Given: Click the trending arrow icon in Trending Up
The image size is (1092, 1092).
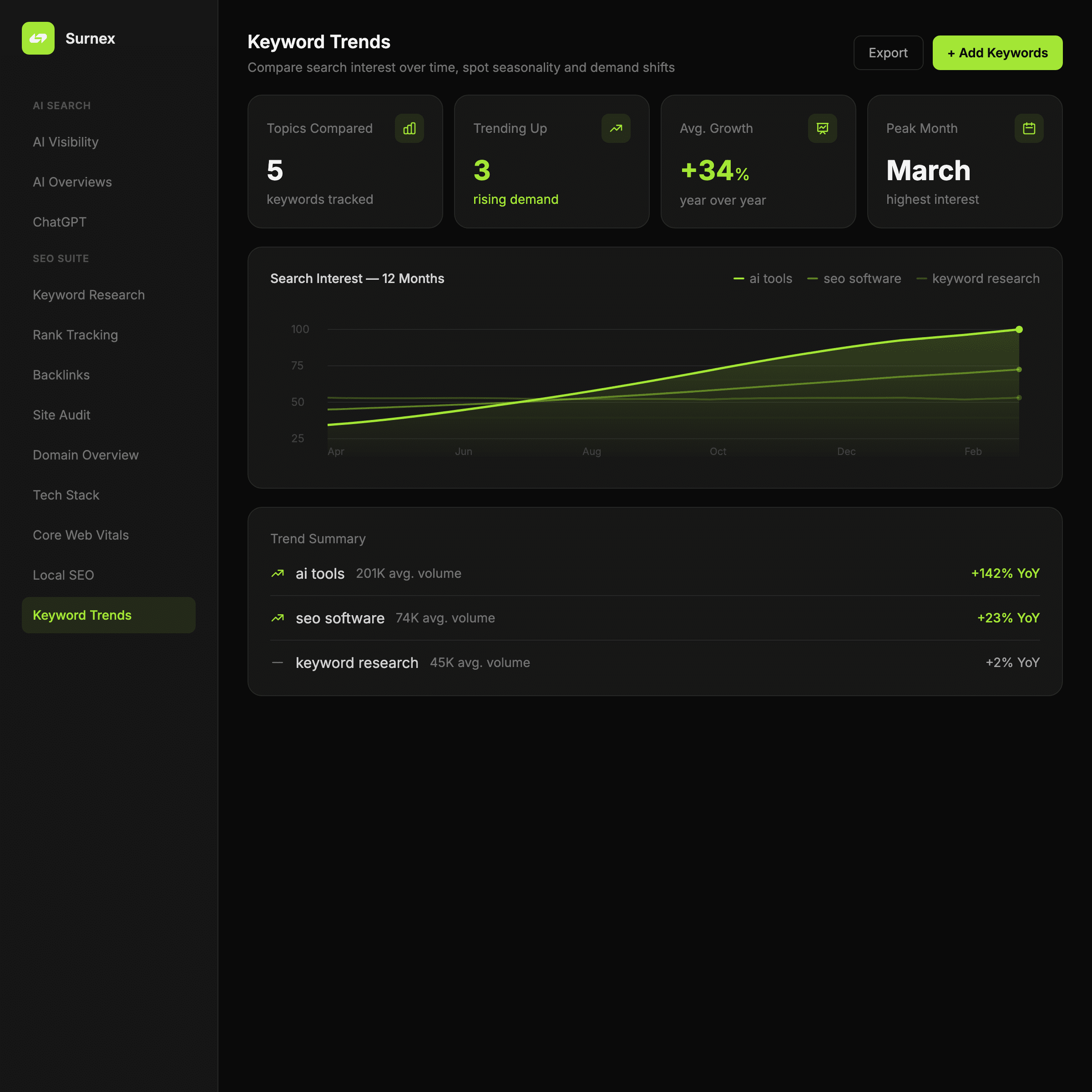Looking at the screenshot, I should point(616,128).
